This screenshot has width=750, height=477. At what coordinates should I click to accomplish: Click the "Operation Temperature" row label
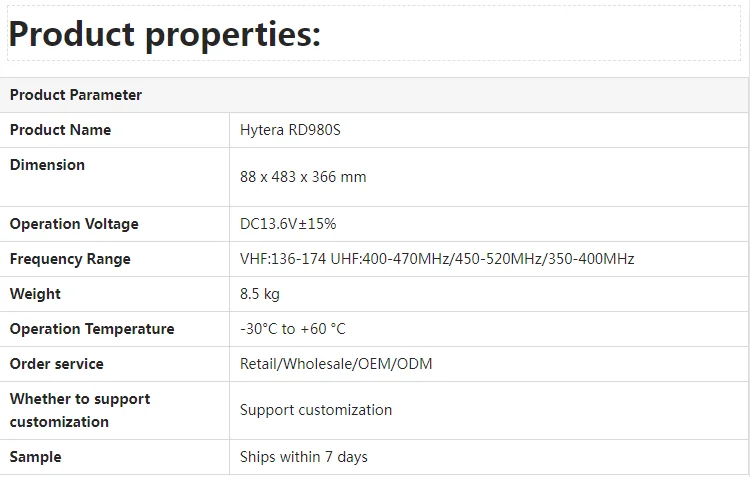pyautogui.click(x=92, y=329)
